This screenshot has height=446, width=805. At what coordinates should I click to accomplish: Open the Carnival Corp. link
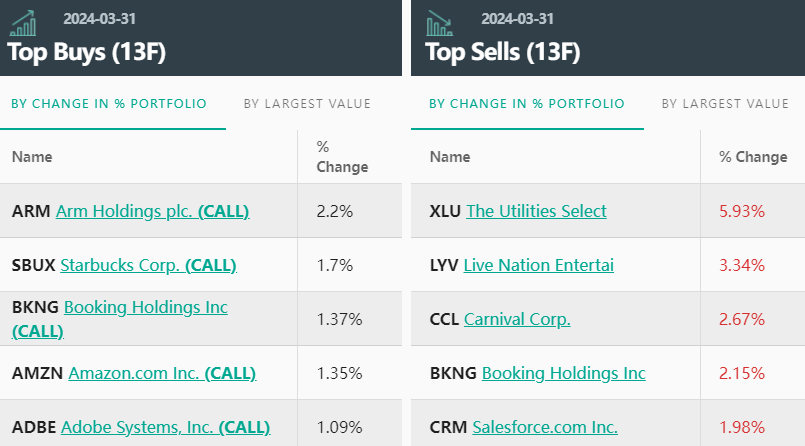517,319
